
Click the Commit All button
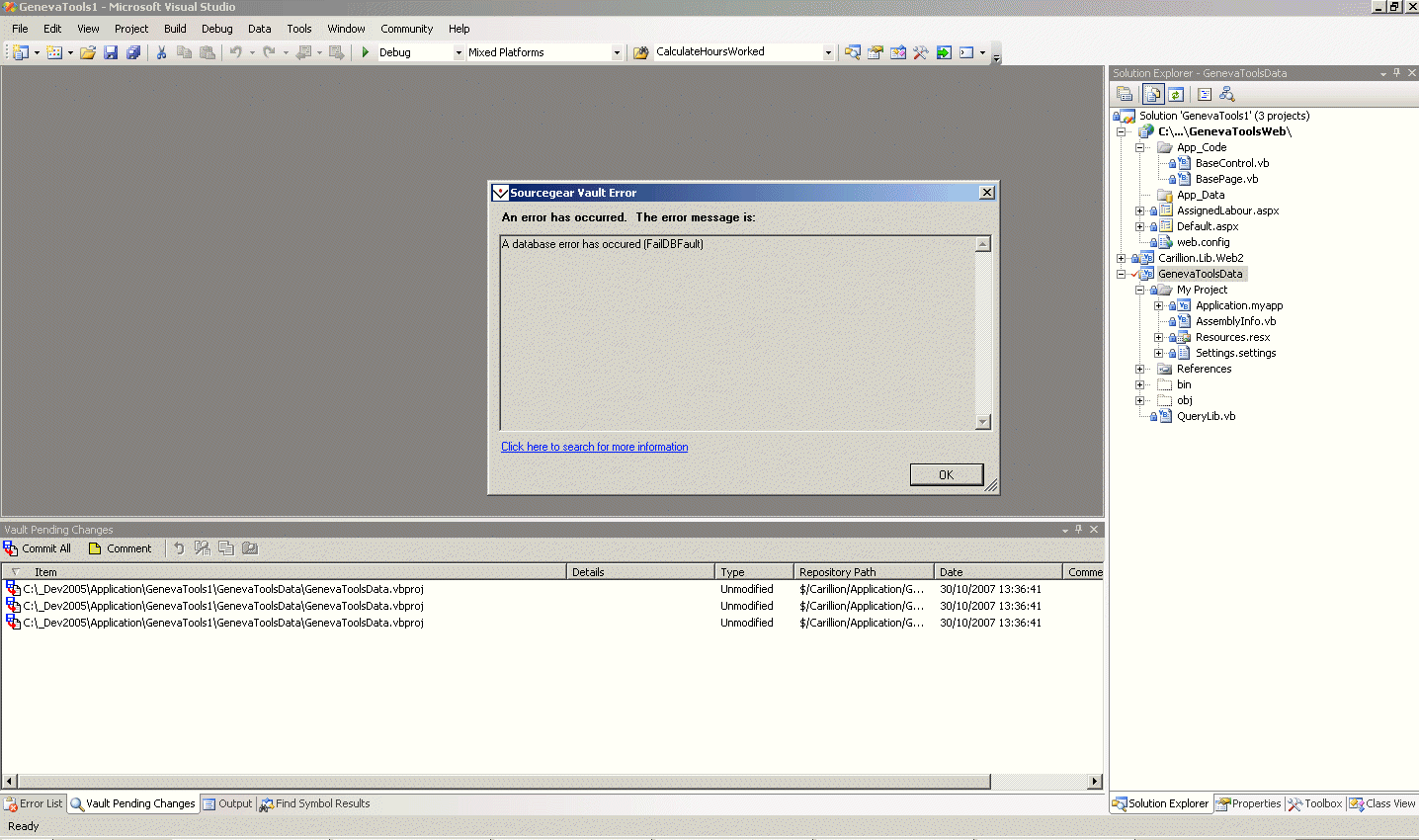point(38,548)
